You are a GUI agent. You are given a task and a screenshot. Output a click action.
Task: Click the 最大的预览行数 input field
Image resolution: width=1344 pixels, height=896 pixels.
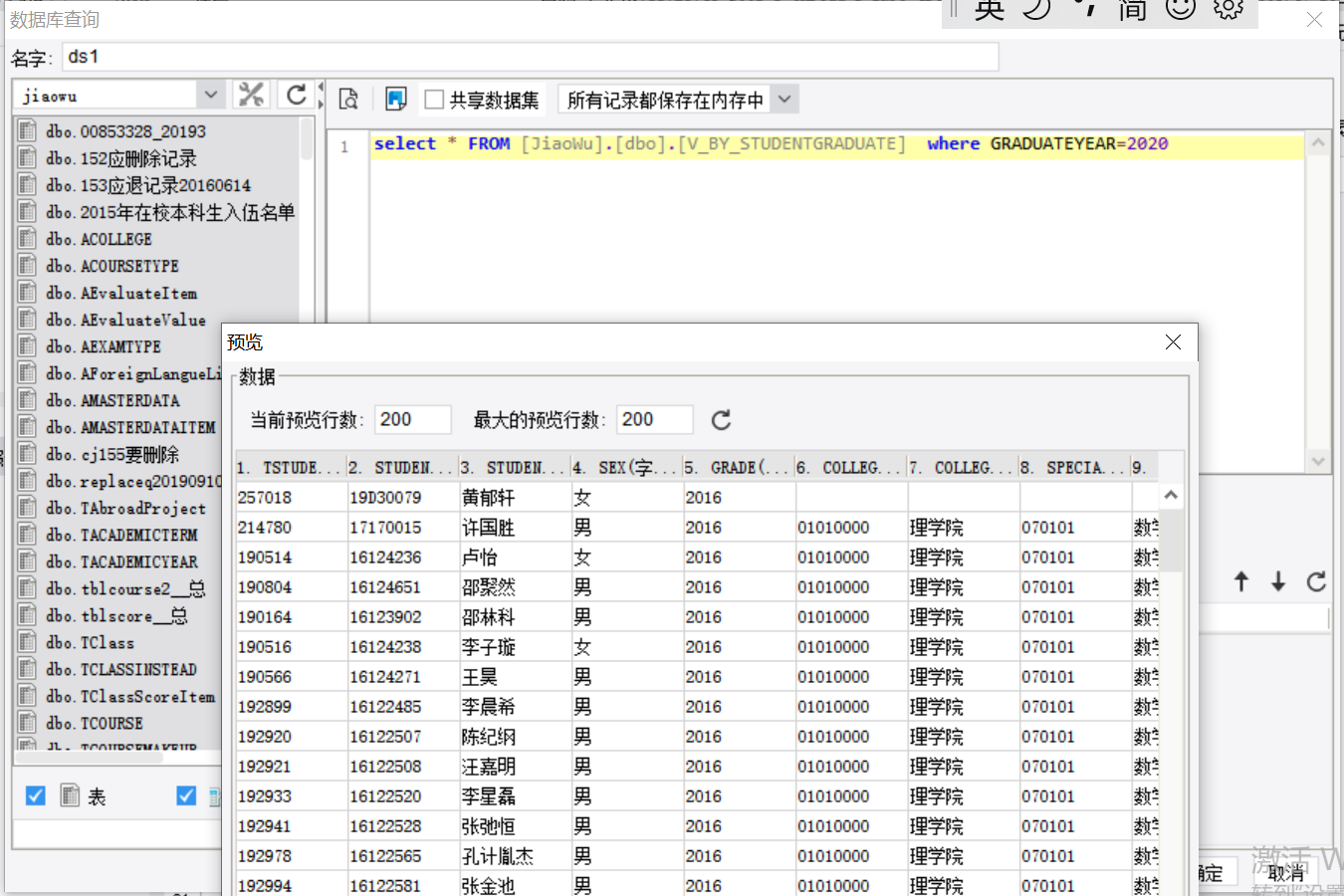(x=654, y=419)
